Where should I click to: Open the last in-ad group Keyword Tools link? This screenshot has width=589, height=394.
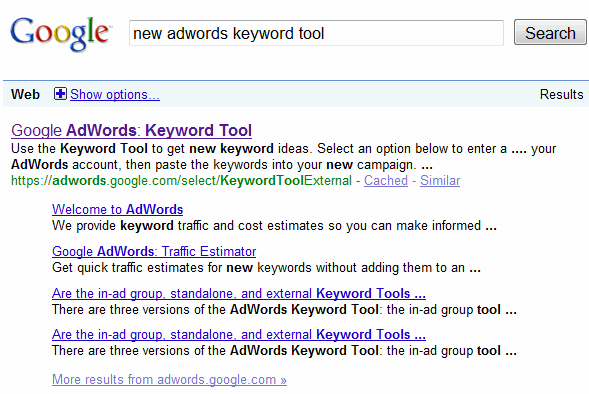coord(239,334)
